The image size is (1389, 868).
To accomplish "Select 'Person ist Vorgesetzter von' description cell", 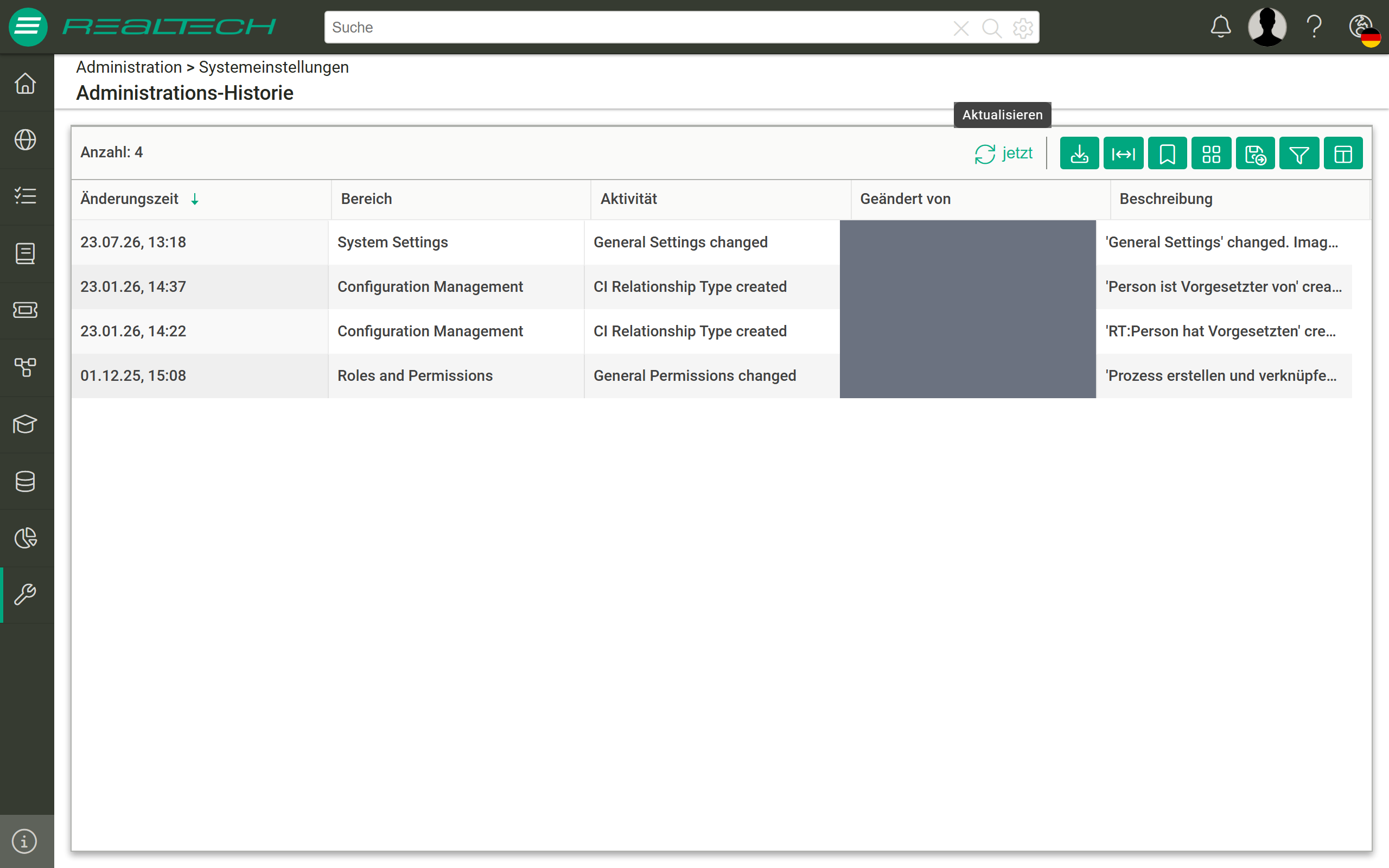I will coord(1223,287).
